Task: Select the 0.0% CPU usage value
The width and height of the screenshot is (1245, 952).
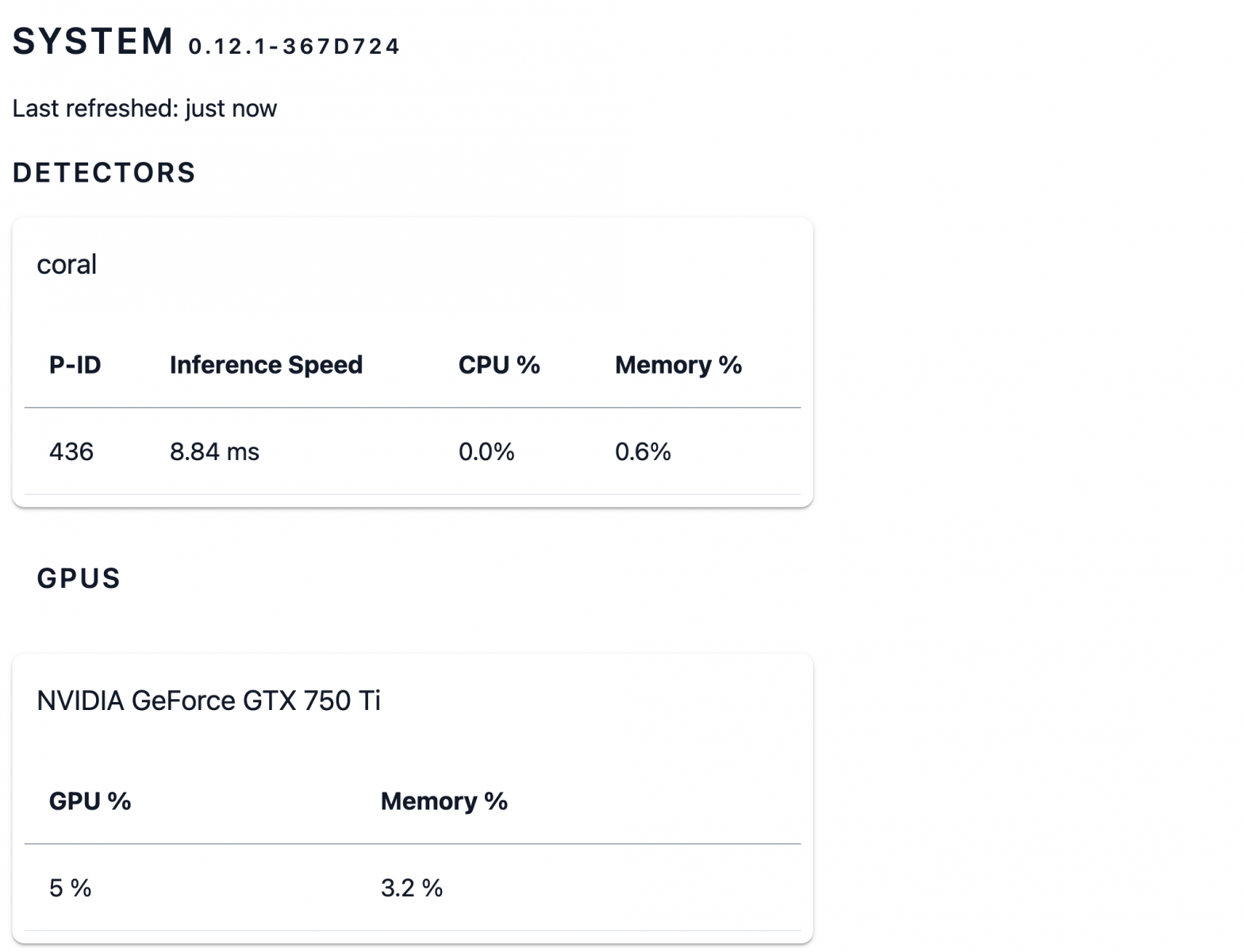Action: pos(486,451)
